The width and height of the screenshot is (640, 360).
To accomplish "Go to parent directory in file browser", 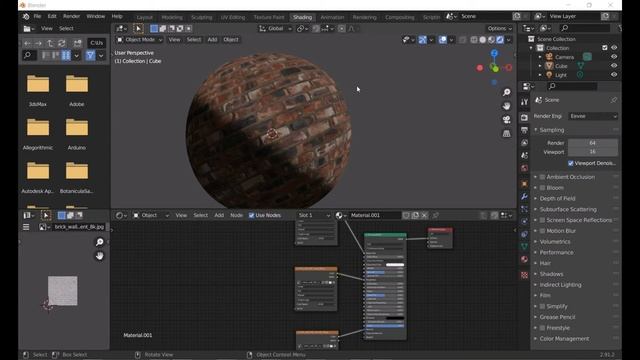I will pyautogui.click(x=50, y=43).
